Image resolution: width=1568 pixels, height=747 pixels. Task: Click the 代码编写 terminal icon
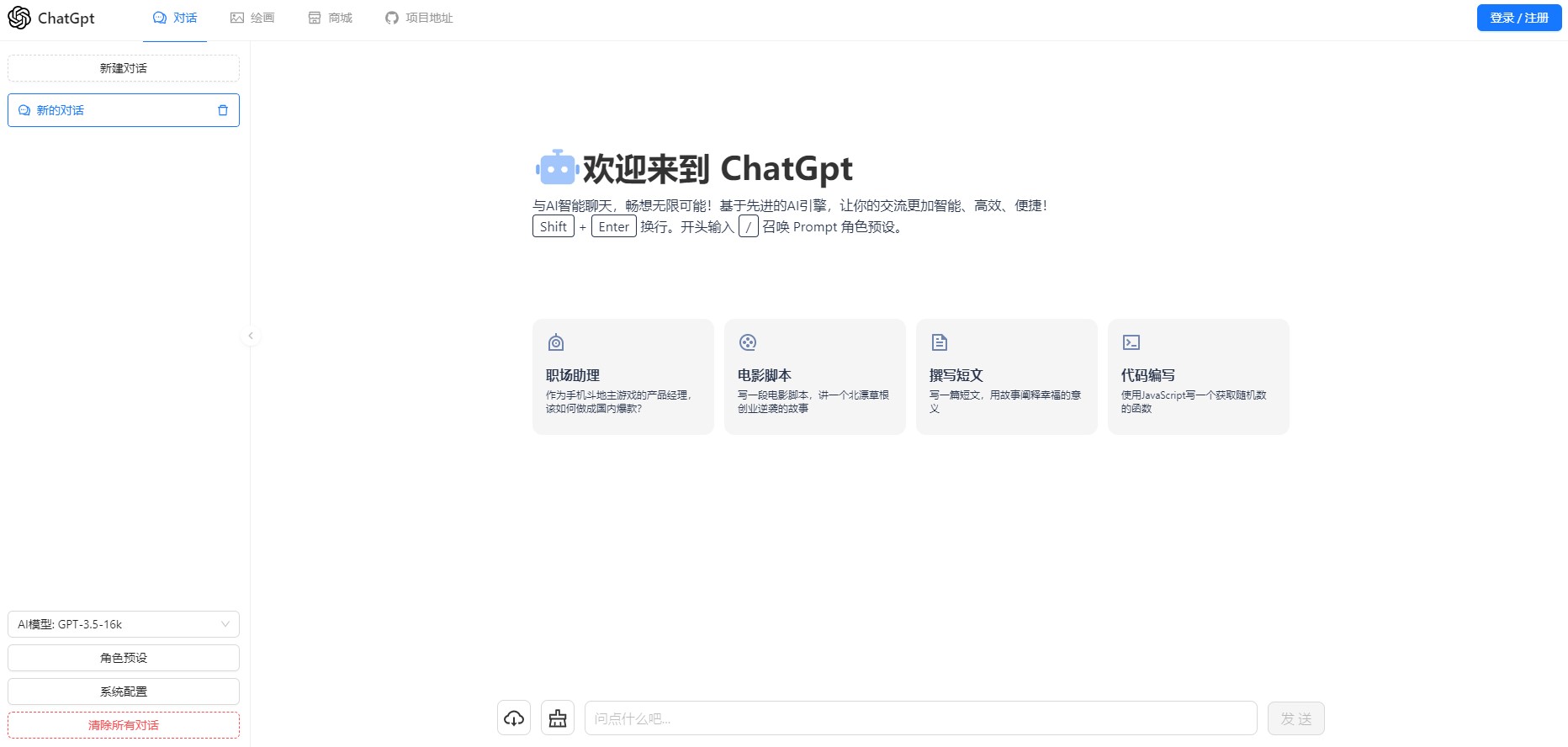[x=1131, y=342]
